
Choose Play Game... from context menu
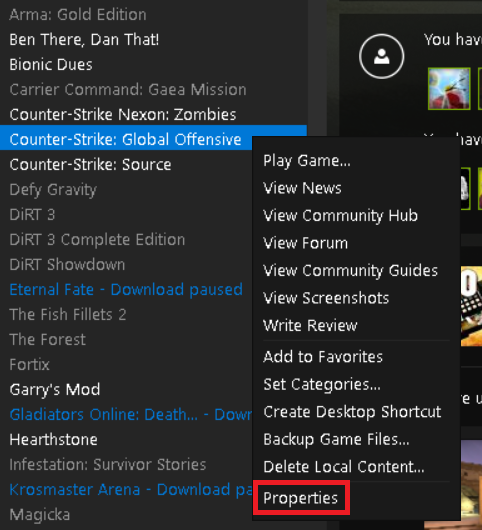pyautogui.click(x=307, y=161)
